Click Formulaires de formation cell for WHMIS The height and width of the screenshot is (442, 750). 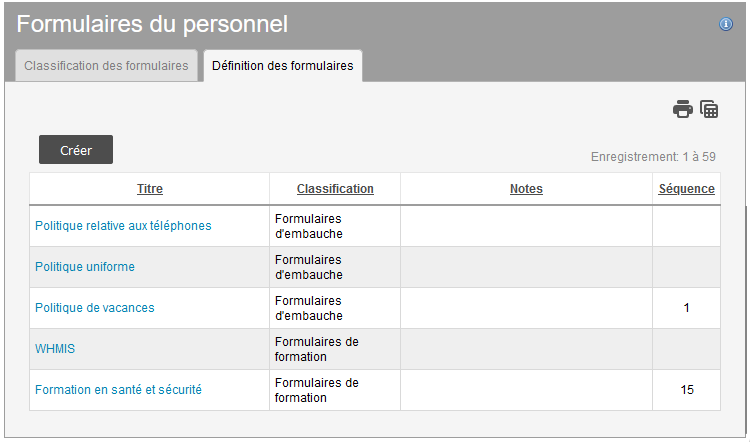tap(316, 349)
